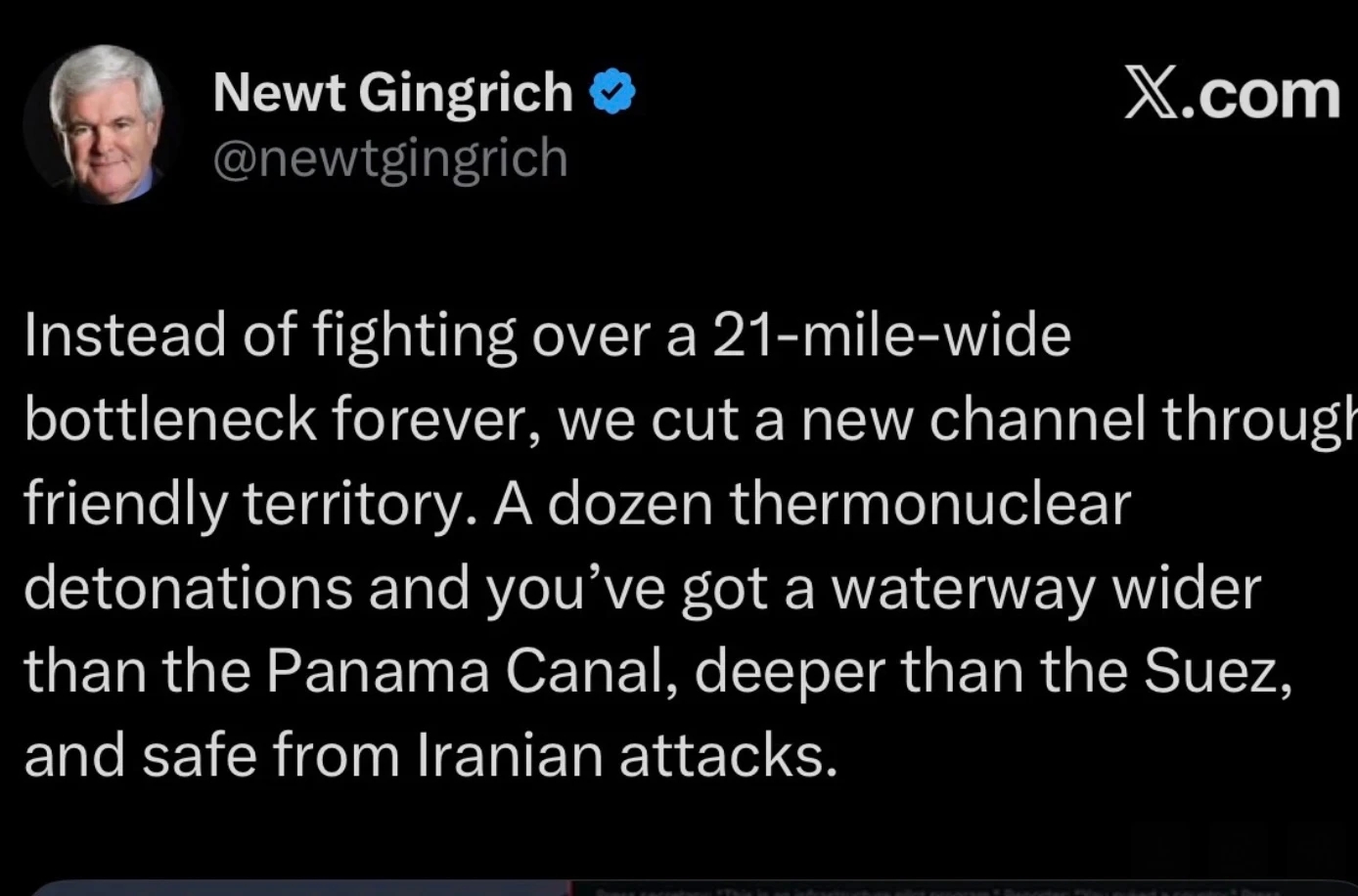Click the word "detonations" in the tweet
Screen dimensions: 1358x896
[x=188, y=589]
